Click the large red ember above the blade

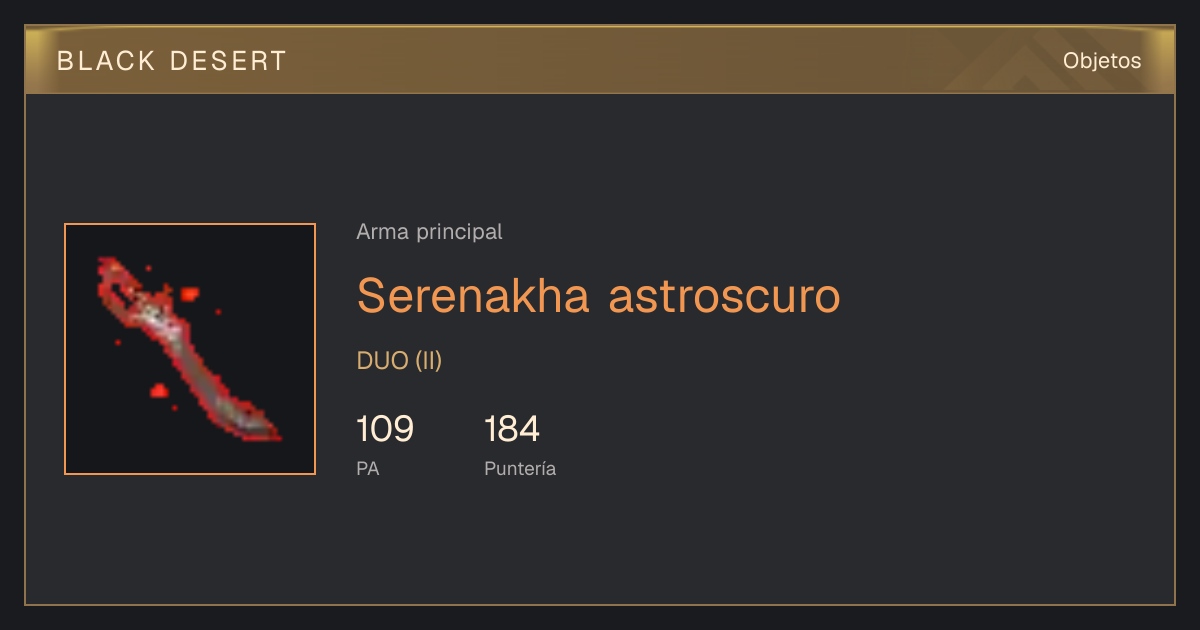[189, 294]
